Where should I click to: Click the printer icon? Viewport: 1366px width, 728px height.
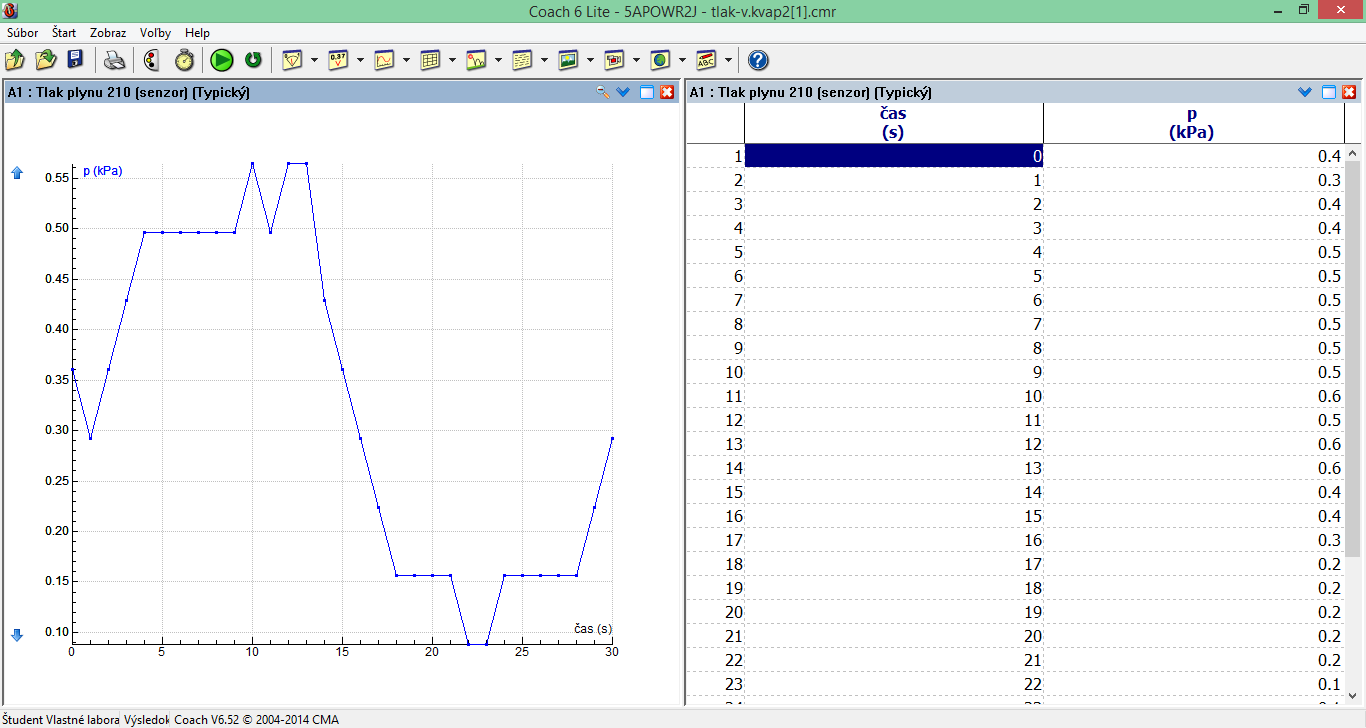click(x=115, y=60)
